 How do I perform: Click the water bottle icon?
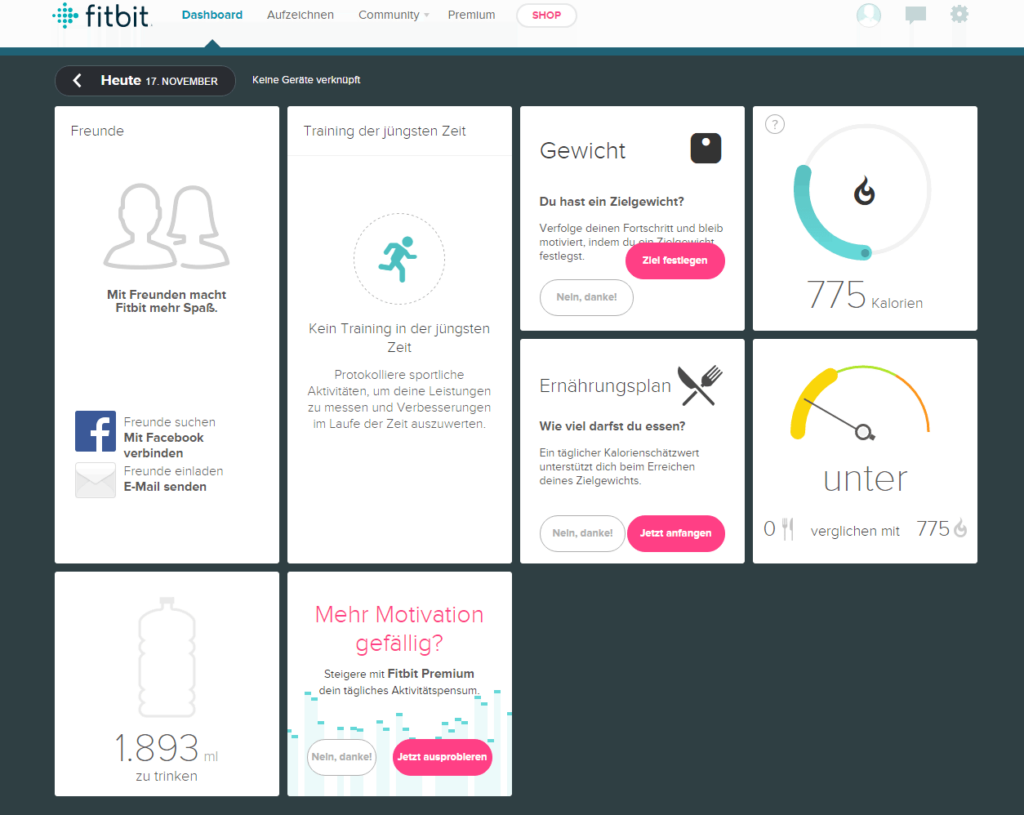pyautogui.click(x=167, y=657)
